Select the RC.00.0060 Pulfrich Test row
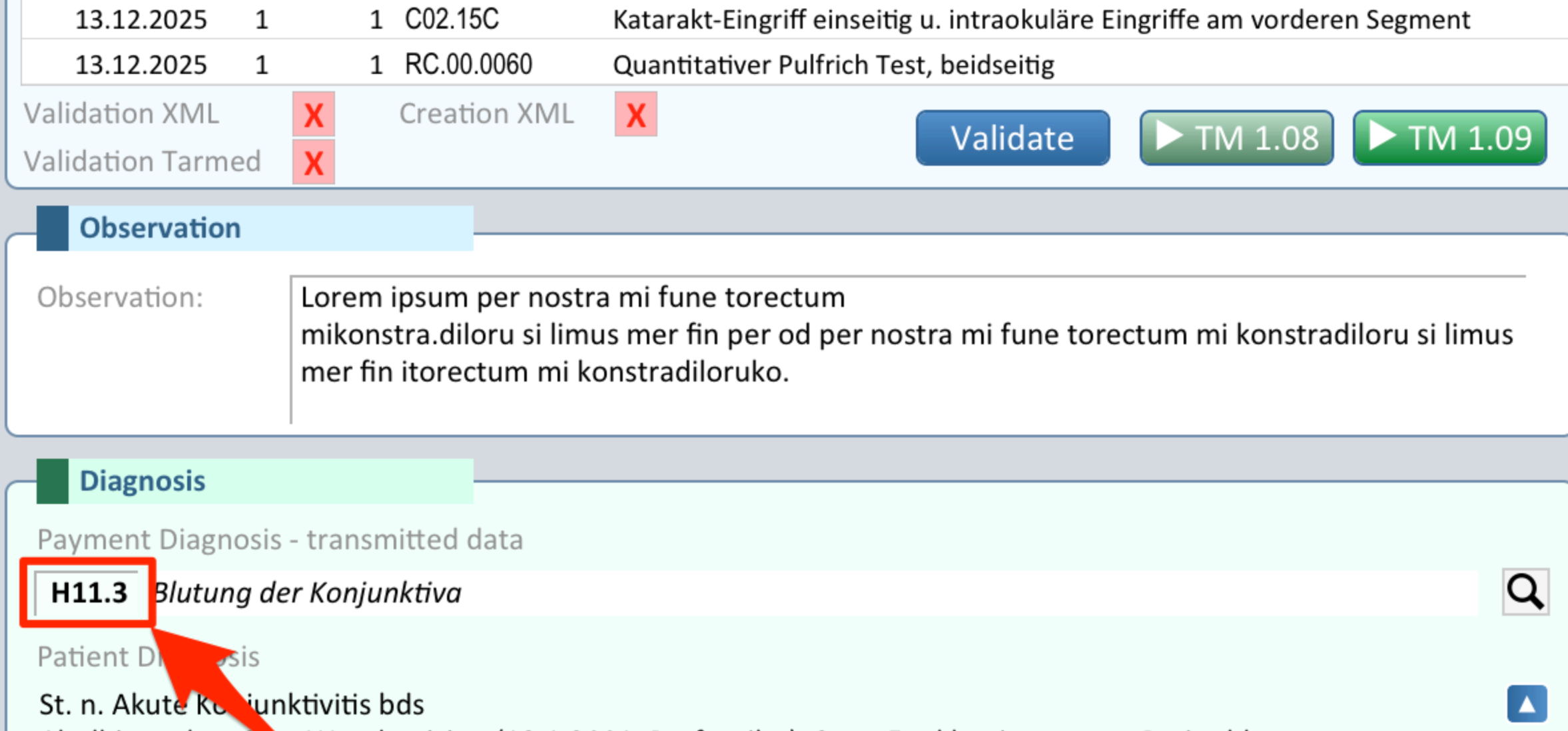1568x731 pixels. click(799, 65)
